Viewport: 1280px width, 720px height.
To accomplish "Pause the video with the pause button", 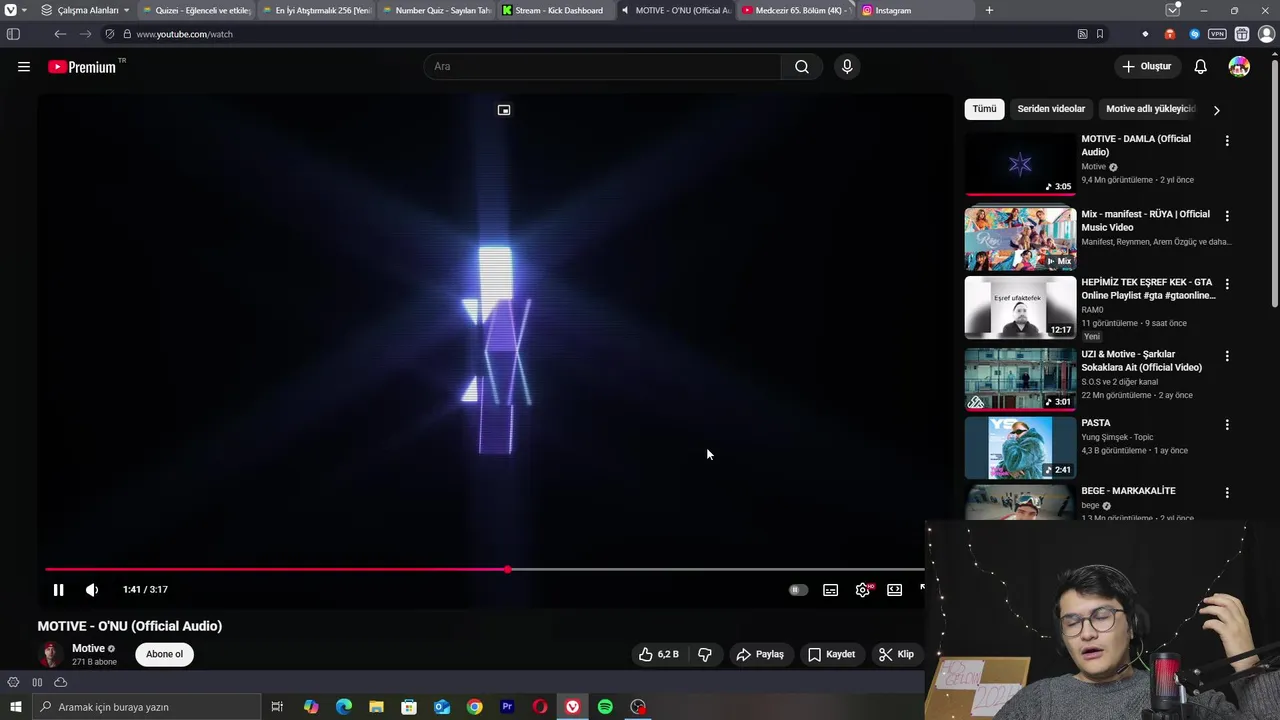I will 58,590.
